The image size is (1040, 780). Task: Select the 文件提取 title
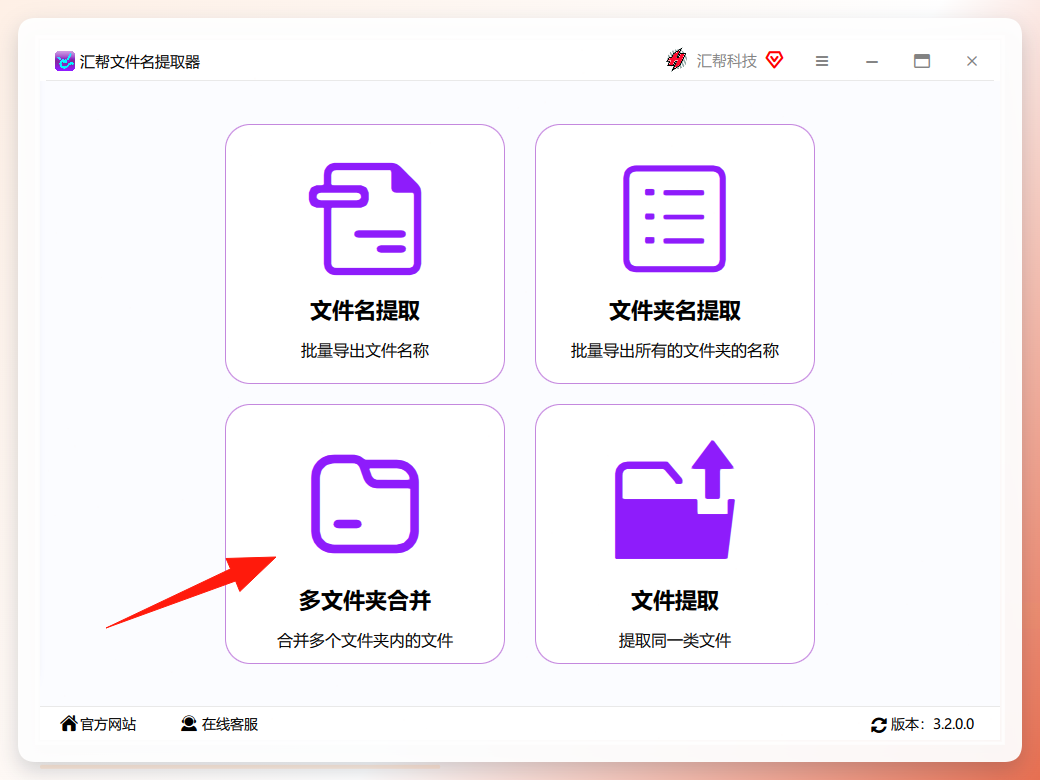coord(675,600)
